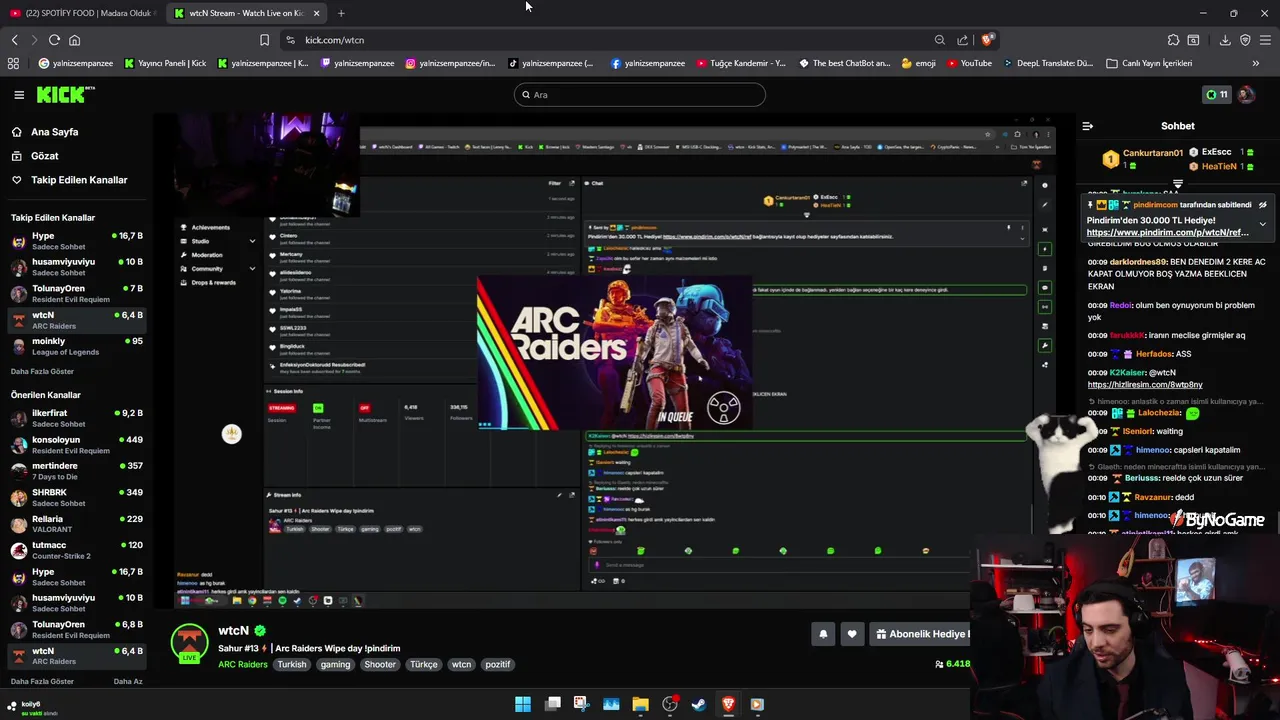Open the Kick hamburger menu

coord(19,95)
